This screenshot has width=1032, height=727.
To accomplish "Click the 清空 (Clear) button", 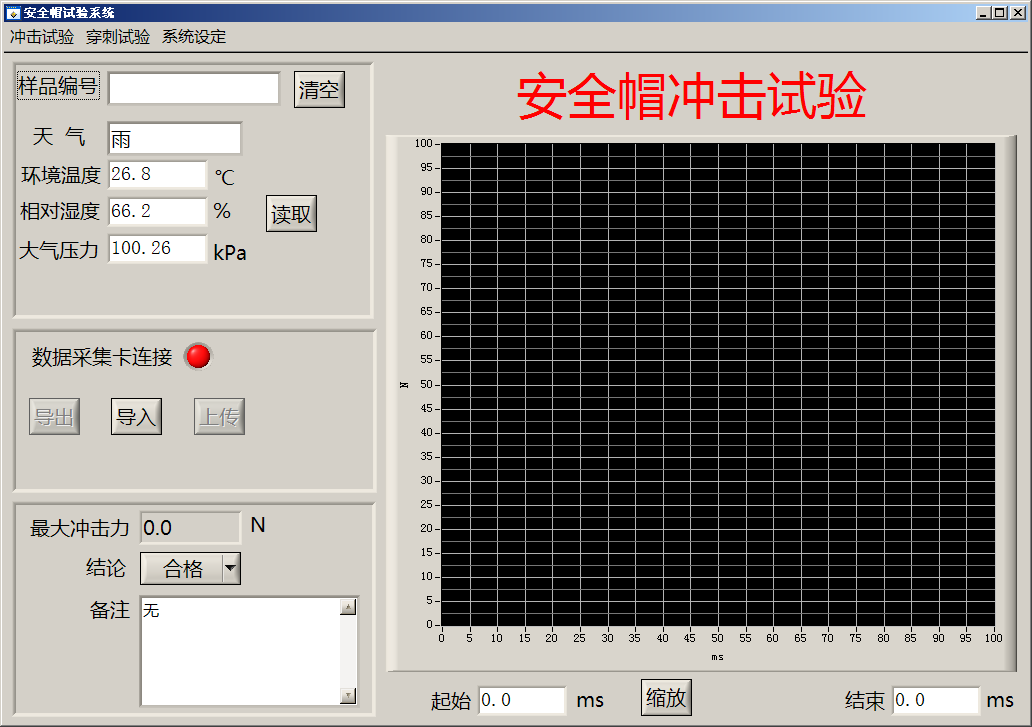I will pos(318,88).
